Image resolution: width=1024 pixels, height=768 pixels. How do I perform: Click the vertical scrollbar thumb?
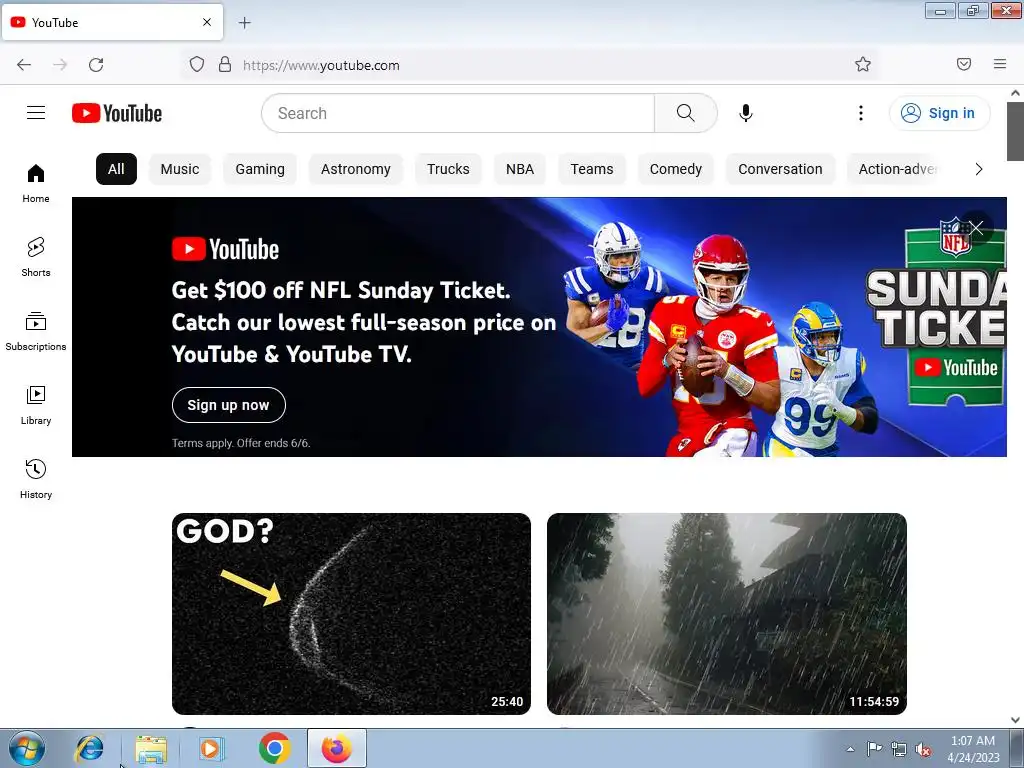pyautogui.click(x=1016, y=131)
